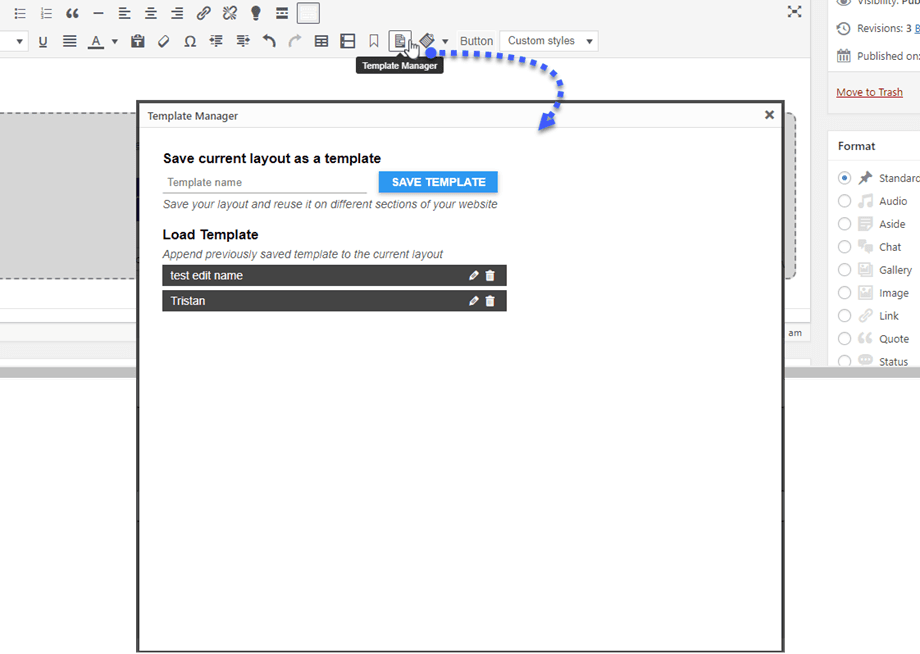This screenshot has height=654, width=920.
Task: Click the Move to Trash link
Action: tap(869, 92)
